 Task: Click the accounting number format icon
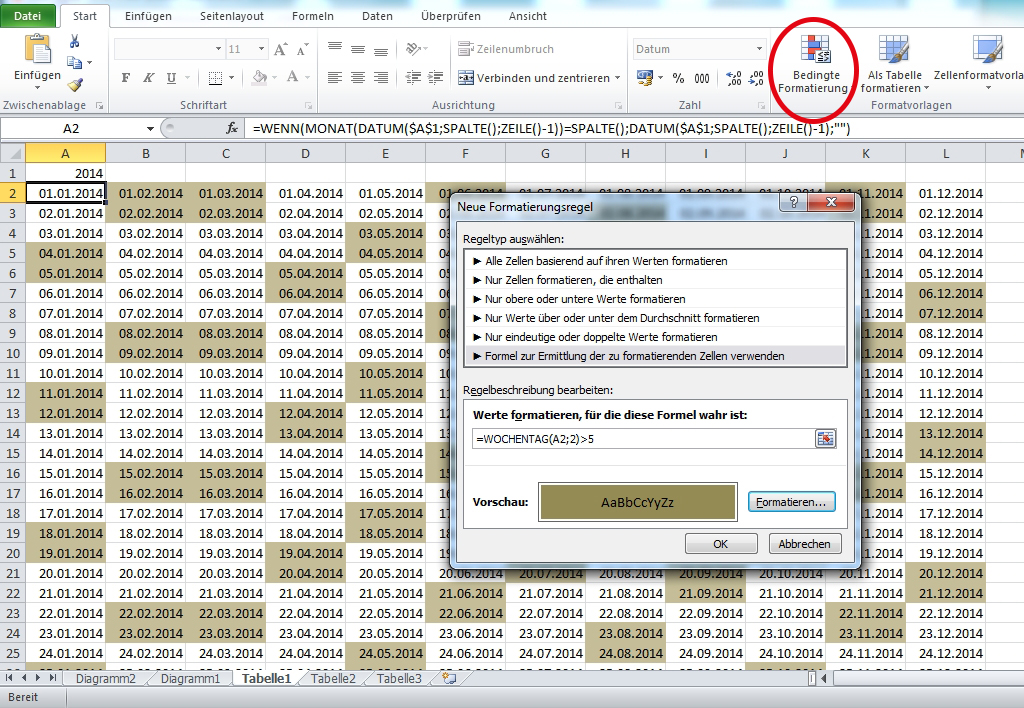pyautogui.click(x=645, y=78)
